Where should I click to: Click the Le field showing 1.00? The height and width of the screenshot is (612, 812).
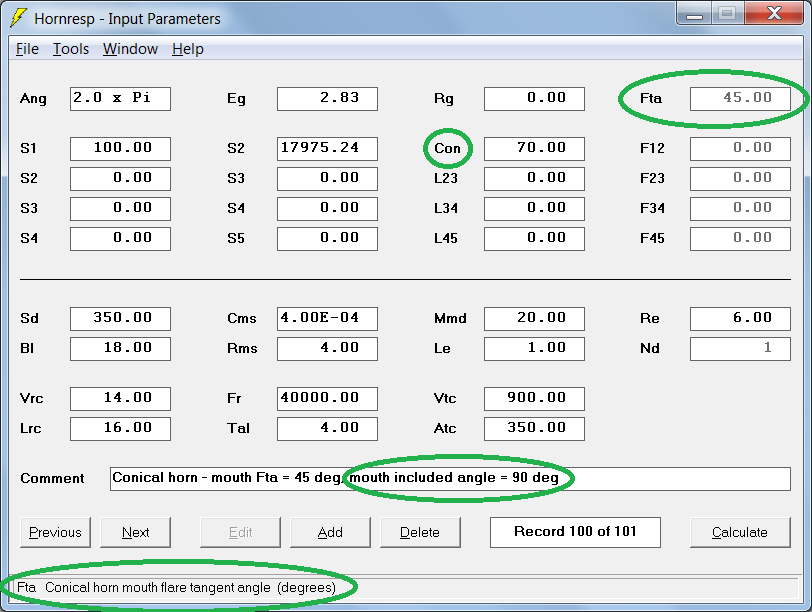534,348
